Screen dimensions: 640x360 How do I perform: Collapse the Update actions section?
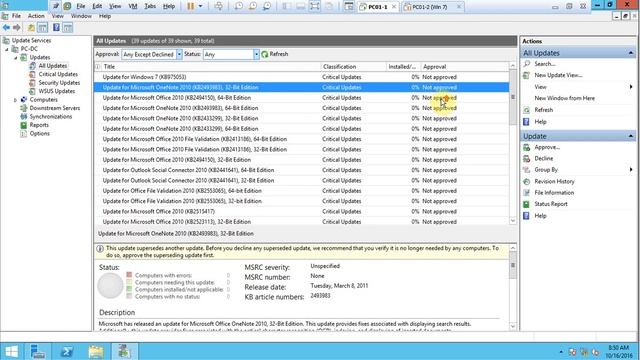pos(631,136)
